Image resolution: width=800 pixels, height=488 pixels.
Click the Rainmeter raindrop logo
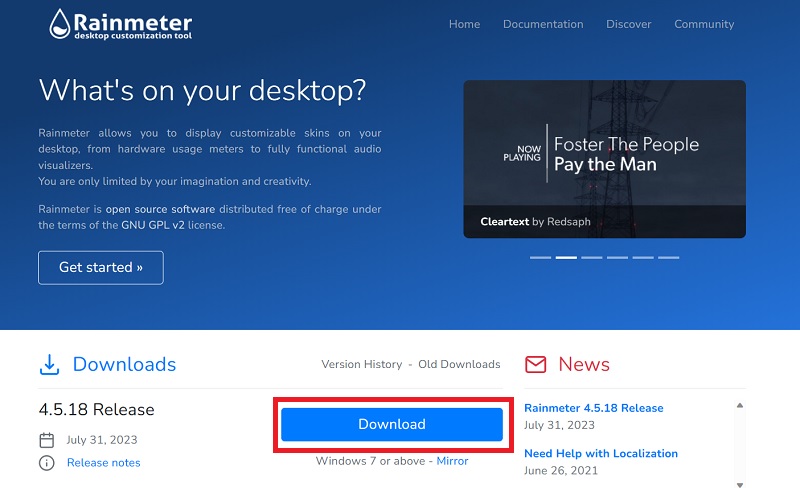coord(60,24)
